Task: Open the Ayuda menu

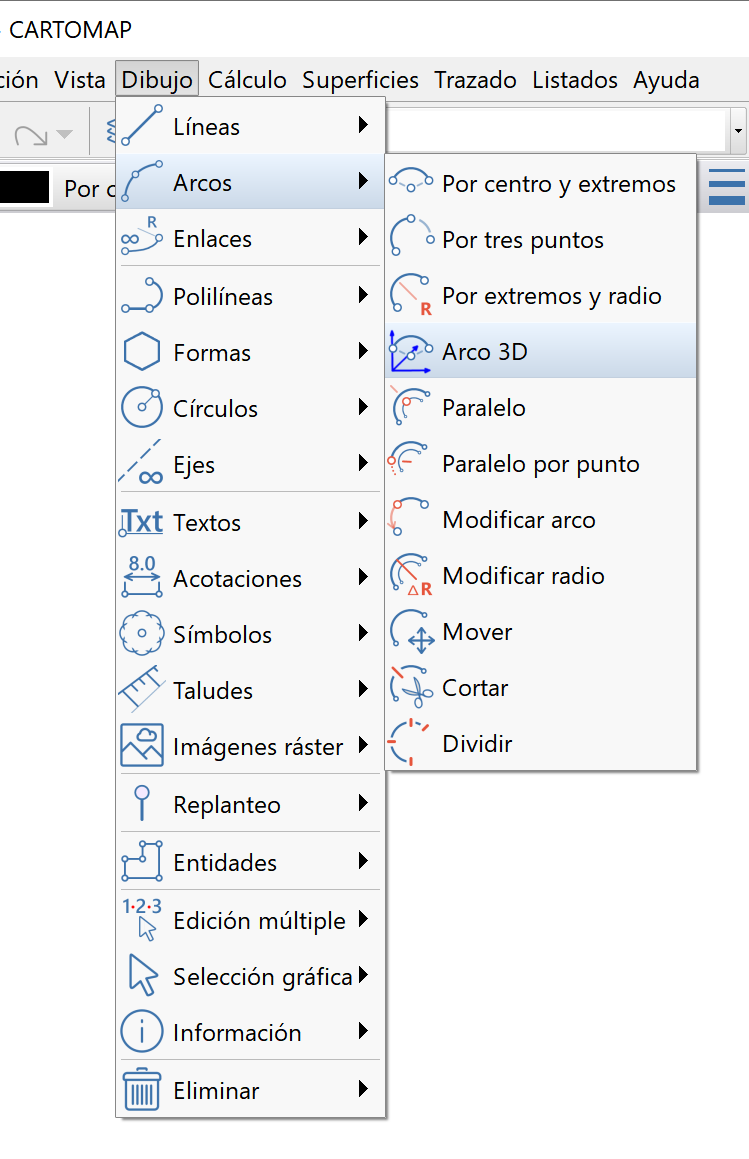Action: (666, 79)
